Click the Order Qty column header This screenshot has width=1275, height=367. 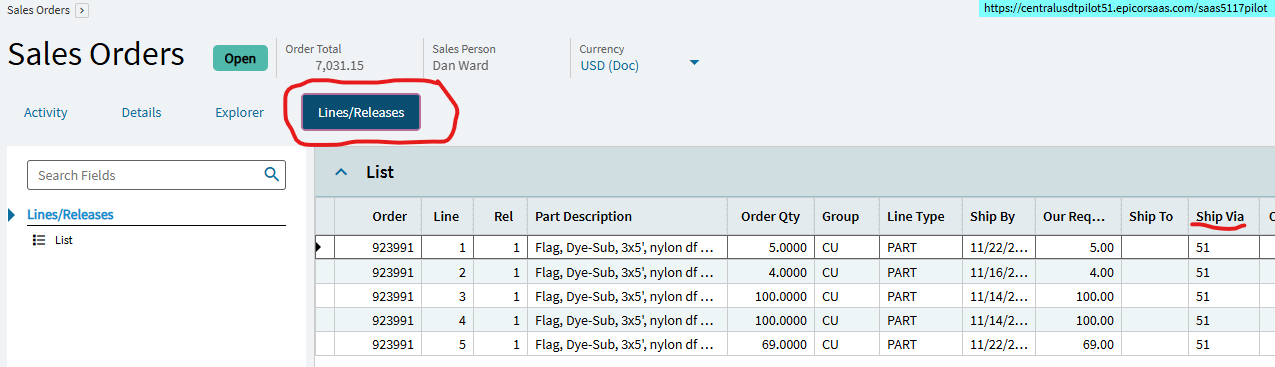(x=771, y=216)
